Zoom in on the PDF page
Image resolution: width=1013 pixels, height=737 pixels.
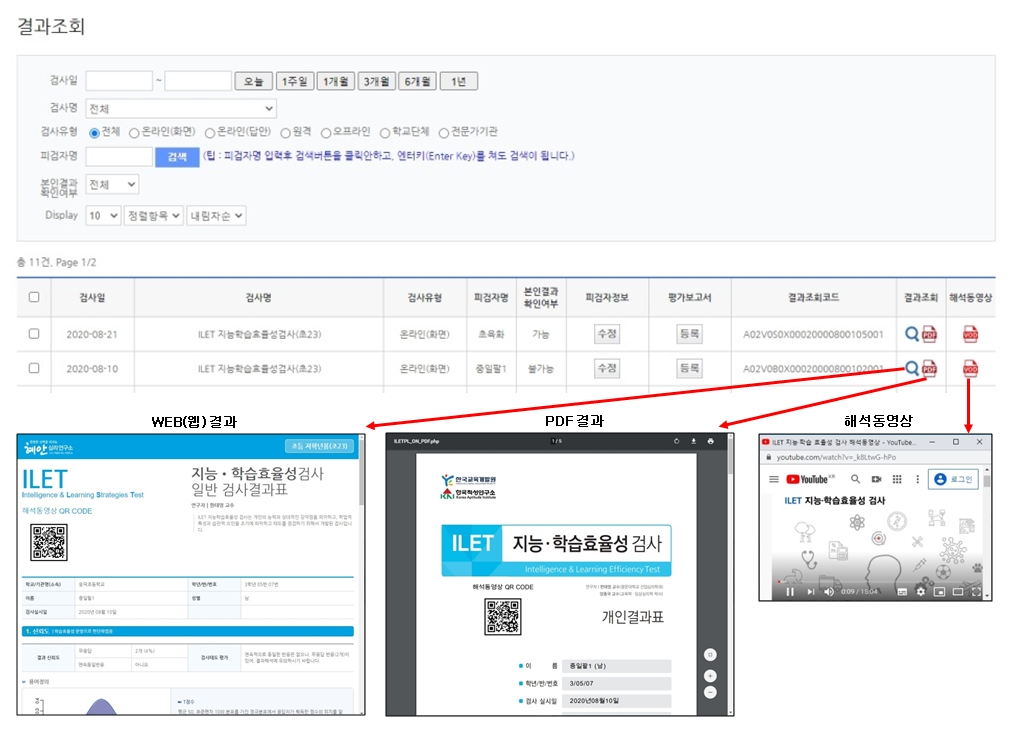click(x=710, y=675)
